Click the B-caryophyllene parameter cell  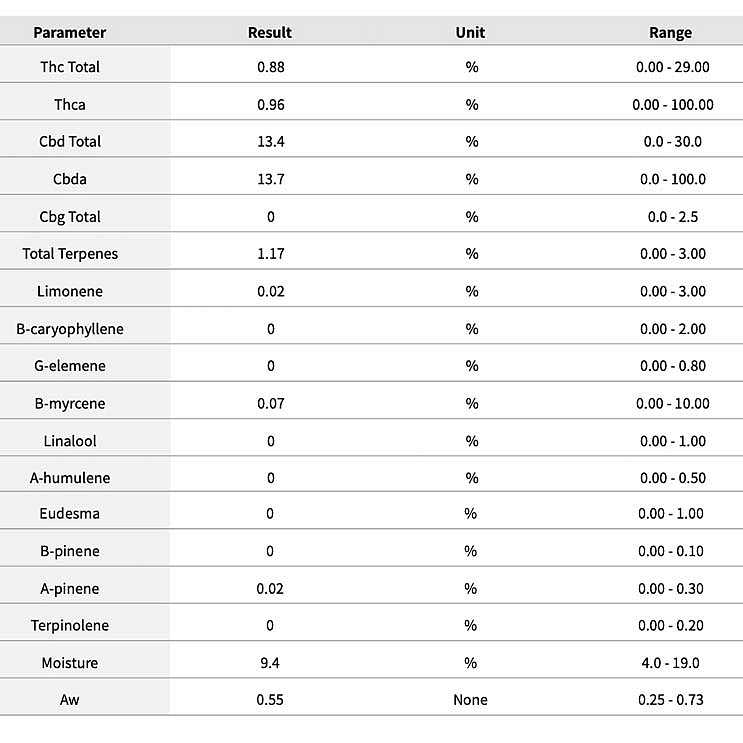tap(70, 329)
